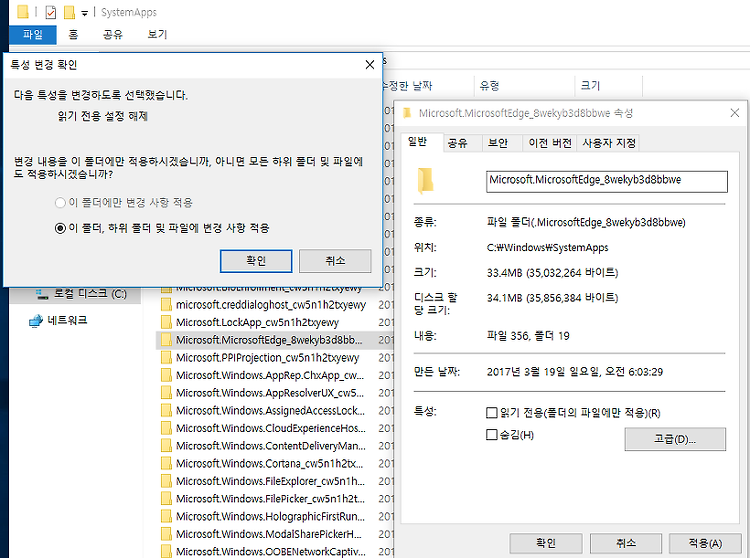Viewport: 750px width, 558px height.
Task: Open quick access toolbar customize dropdown arrow
Action: (85, 13)
